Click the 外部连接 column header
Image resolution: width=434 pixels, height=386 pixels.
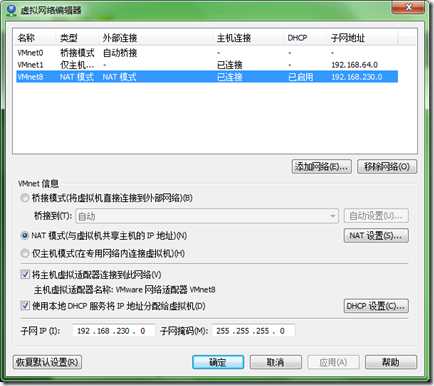pyautogui.click(x=157, y=38)
